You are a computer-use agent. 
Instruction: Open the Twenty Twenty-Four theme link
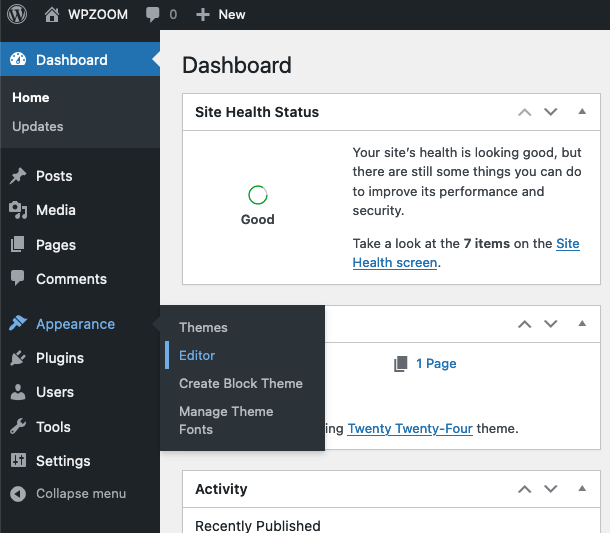tap(410, 429)
